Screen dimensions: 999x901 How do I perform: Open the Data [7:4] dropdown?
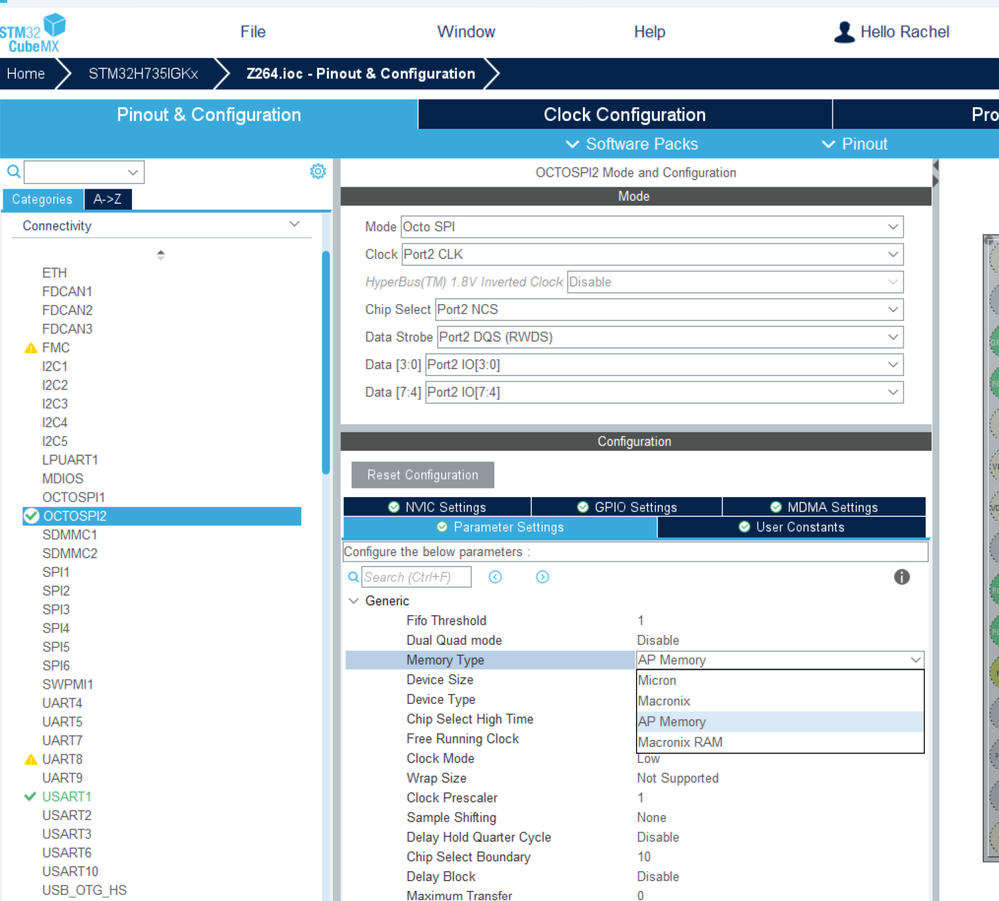click(664, 392)
